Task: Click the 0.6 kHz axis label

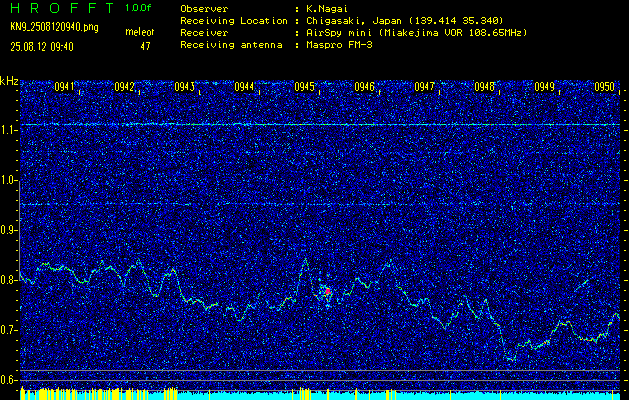Action: tap(8, 380)
